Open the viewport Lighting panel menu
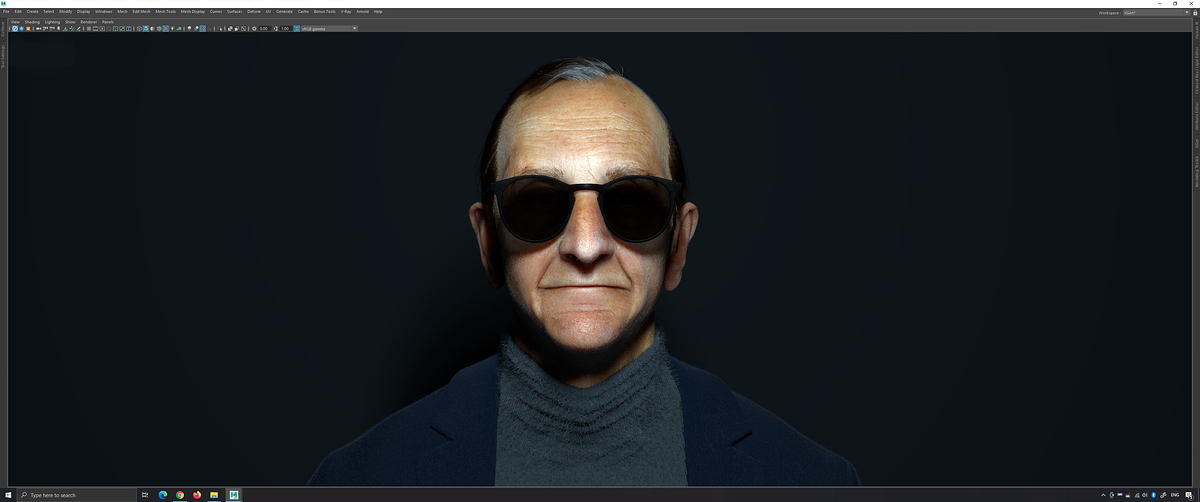Screen dimensions: 1200x502 52,21
